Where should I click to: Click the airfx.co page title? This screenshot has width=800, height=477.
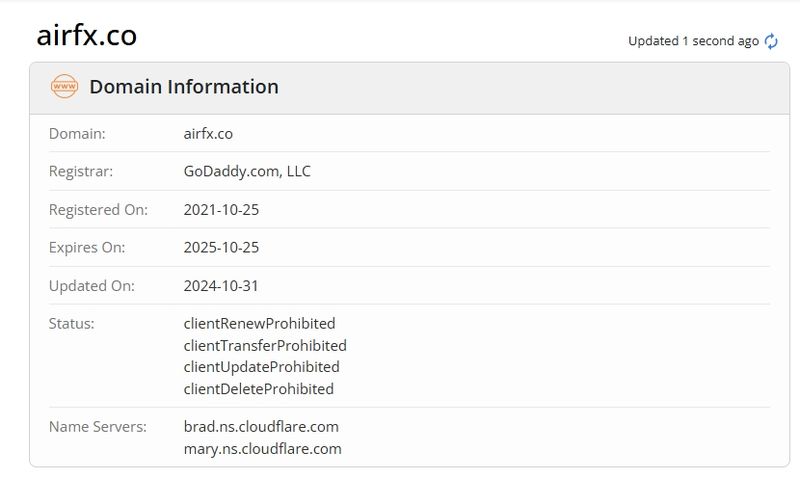[x=87, y=35]
